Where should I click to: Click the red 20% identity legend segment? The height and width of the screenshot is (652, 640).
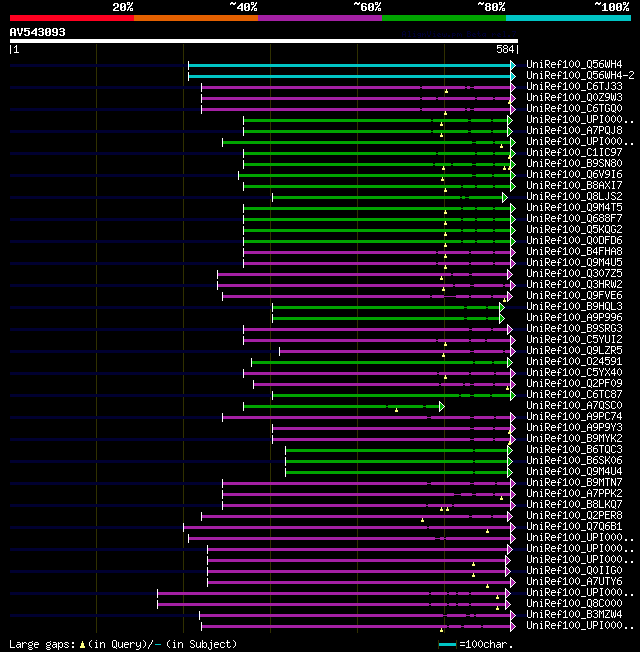(72, 18)
